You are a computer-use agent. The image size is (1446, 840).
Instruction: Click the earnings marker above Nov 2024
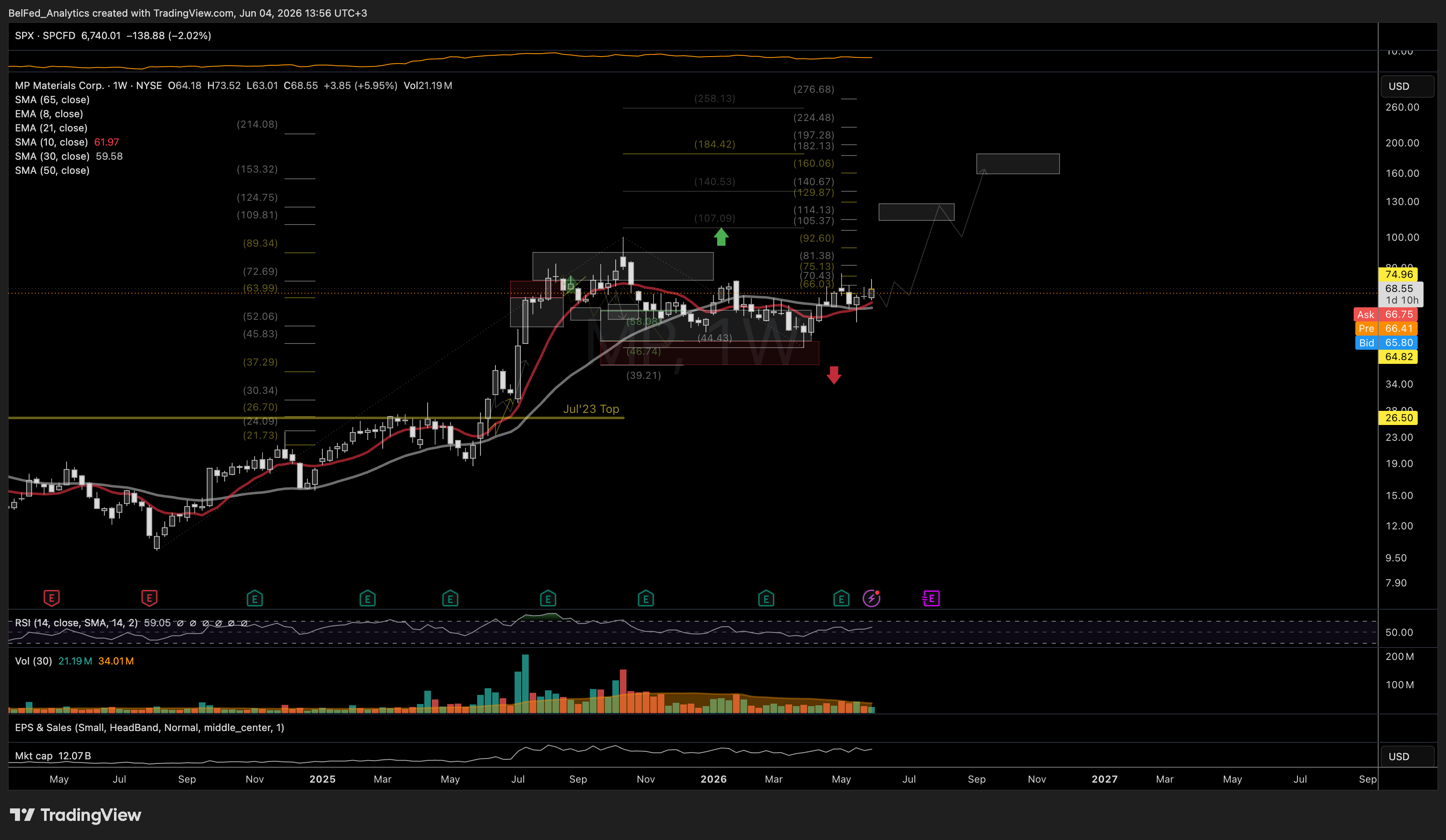(255, 599)
